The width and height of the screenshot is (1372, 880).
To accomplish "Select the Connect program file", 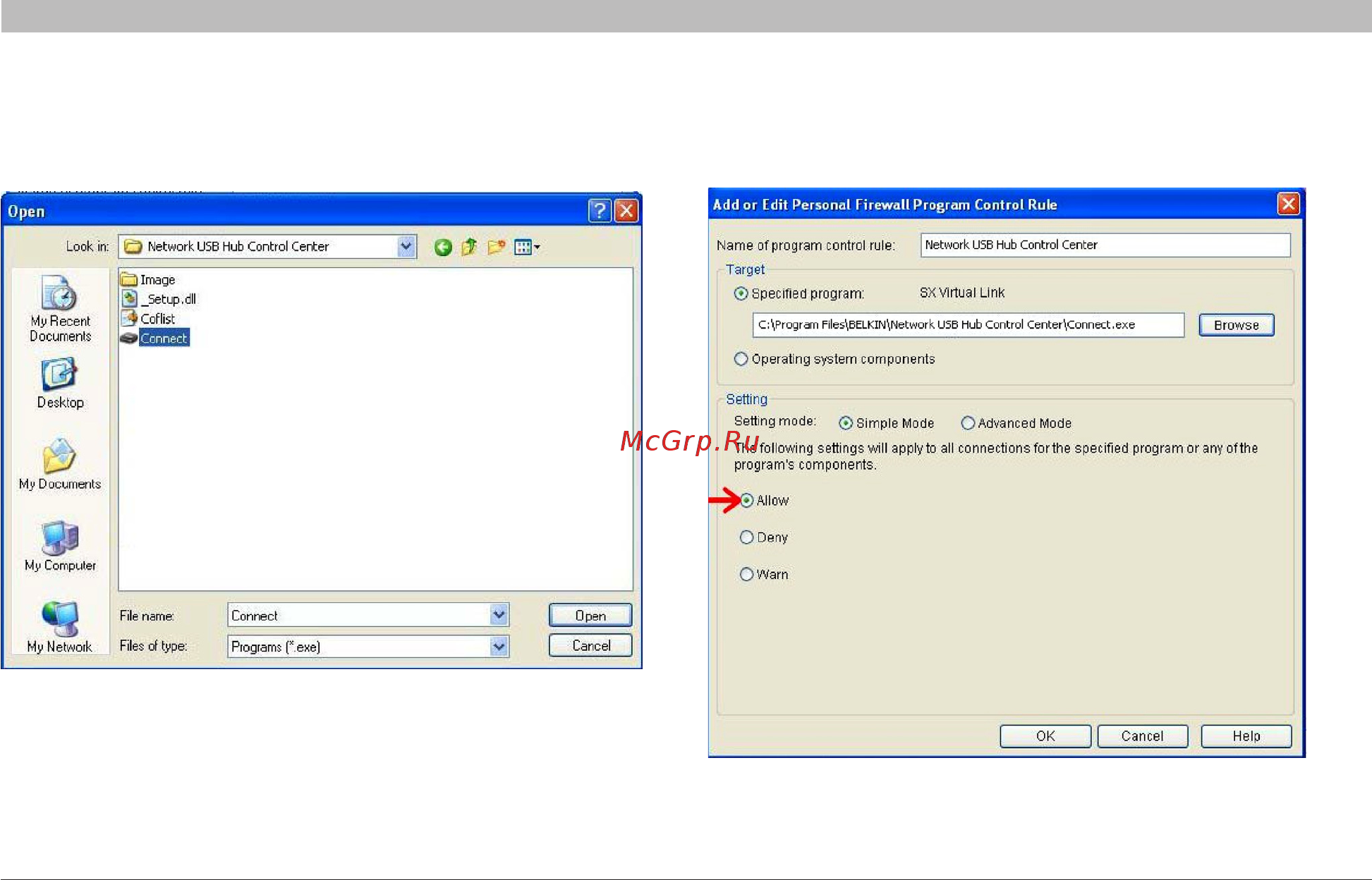I will pos(154,338).
